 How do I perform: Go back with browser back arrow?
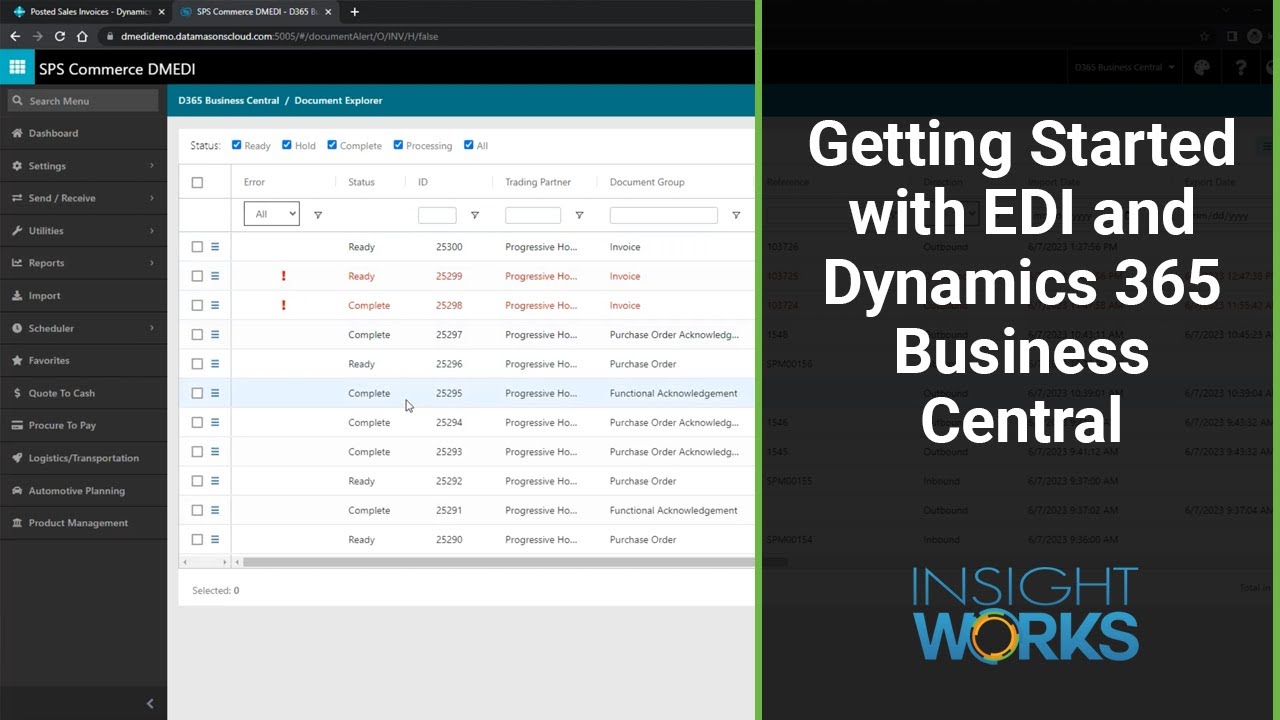(x=15, y=36)
